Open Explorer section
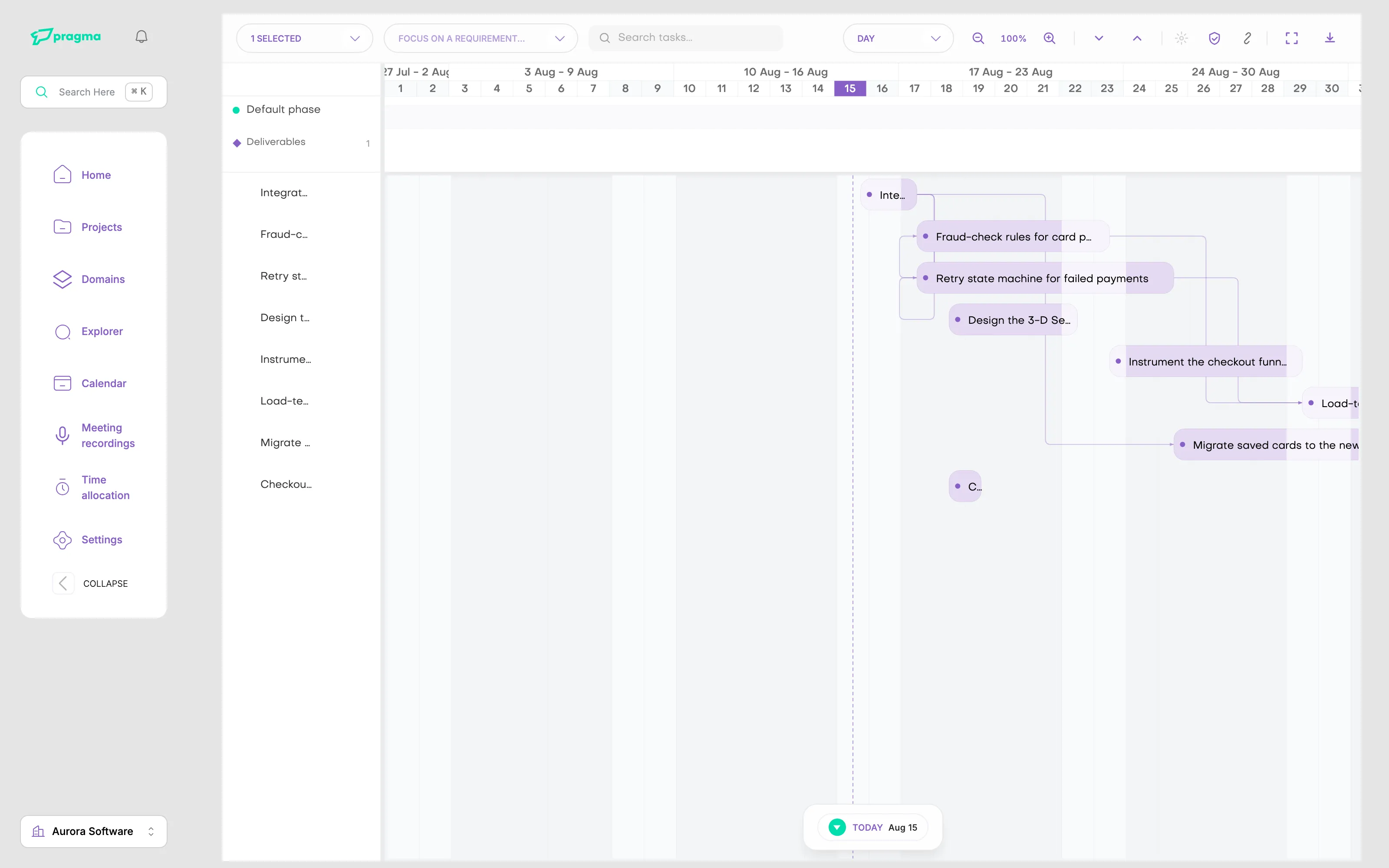The image size is (1389, 868). (x=102, y=331)
